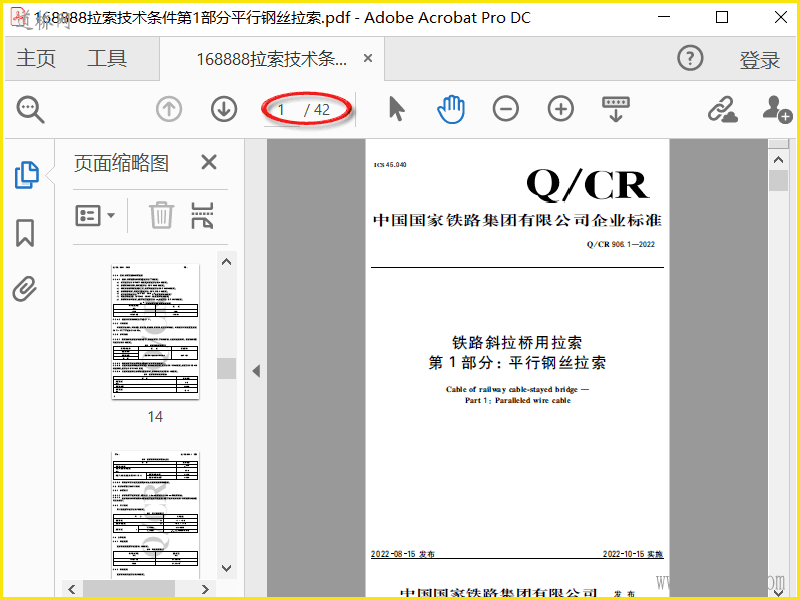Click the 2022-10-15 实施 date text
Viewport: 800px width, 600px height.
click(x=633, y=554)
